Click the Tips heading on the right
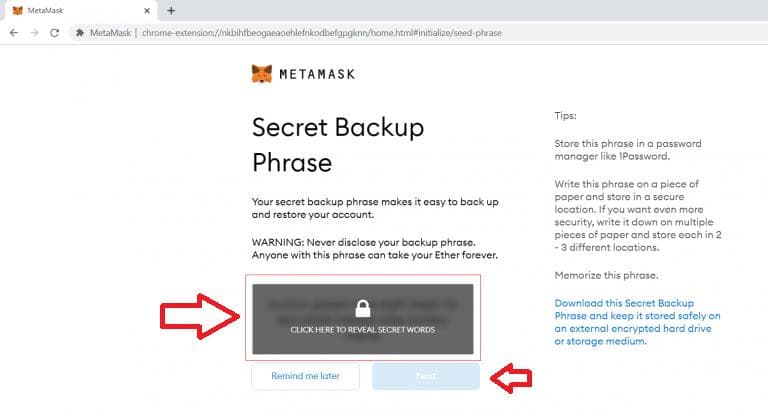 tap(565, 116)
